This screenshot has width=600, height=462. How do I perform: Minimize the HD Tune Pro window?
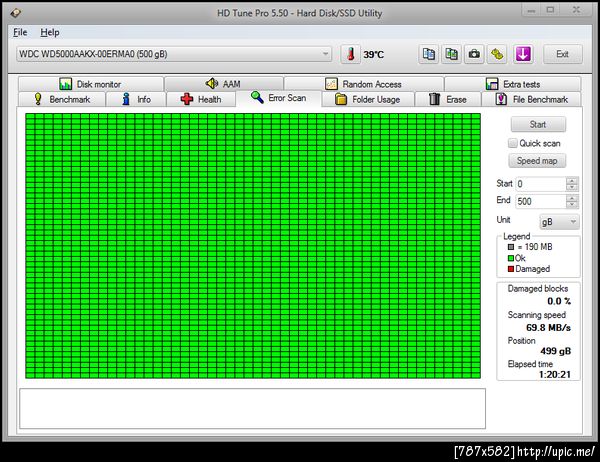pos(532,10)
